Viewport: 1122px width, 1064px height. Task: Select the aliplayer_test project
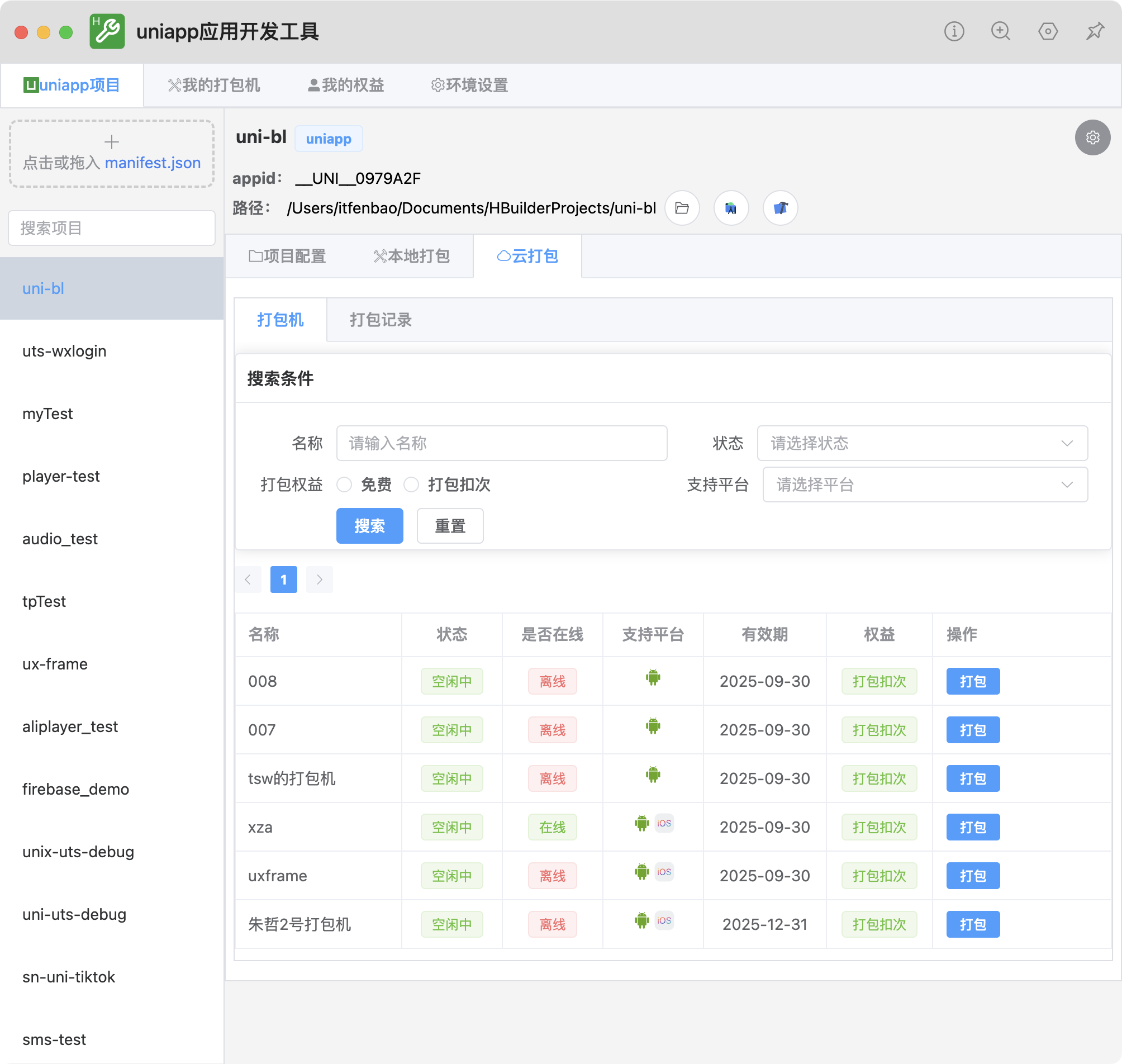pos(112,726)
